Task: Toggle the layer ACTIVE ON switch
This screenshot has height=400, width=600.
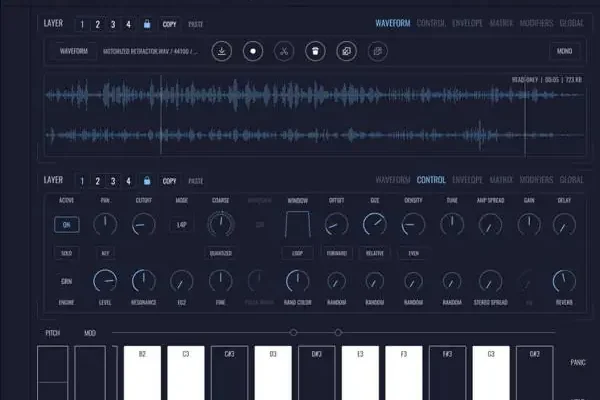Action: click(67, 226)
